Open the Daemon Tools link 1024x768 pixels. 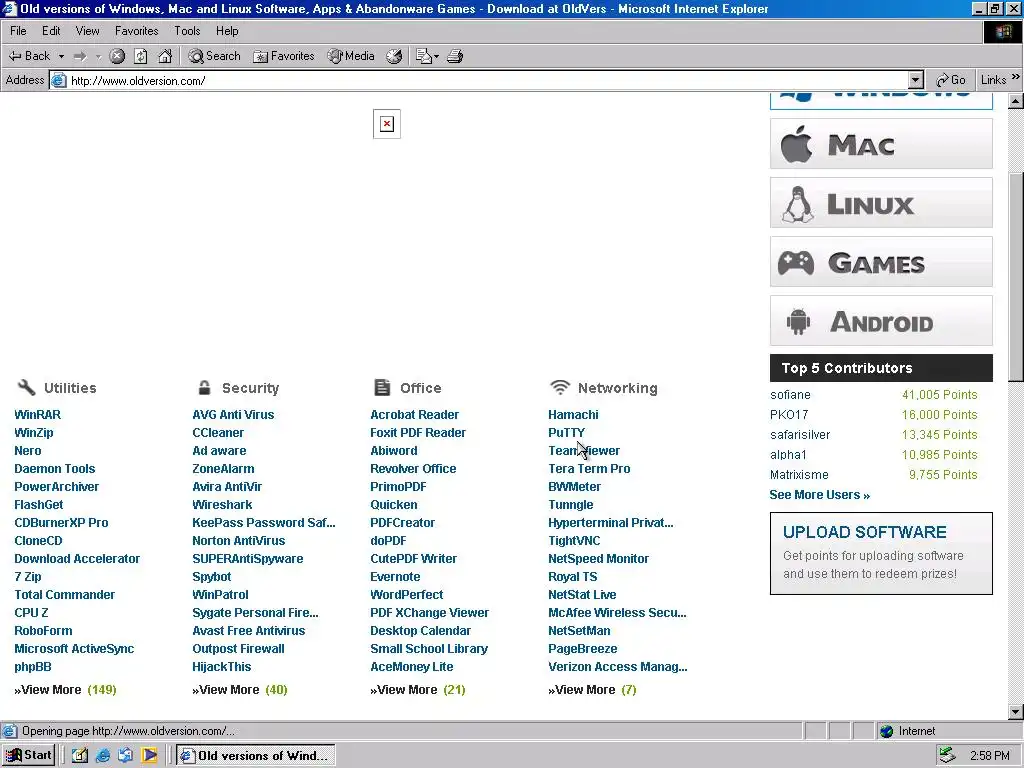click(55, 469)
